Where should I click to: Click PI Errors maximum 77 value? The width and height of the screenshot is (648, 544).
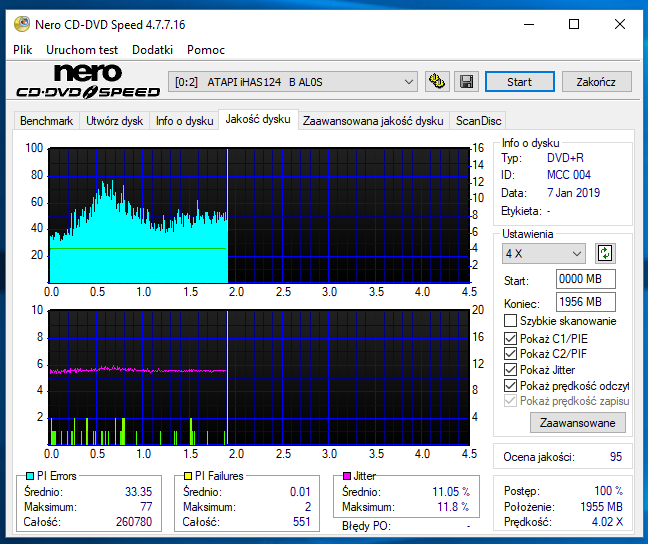point(146,506)
